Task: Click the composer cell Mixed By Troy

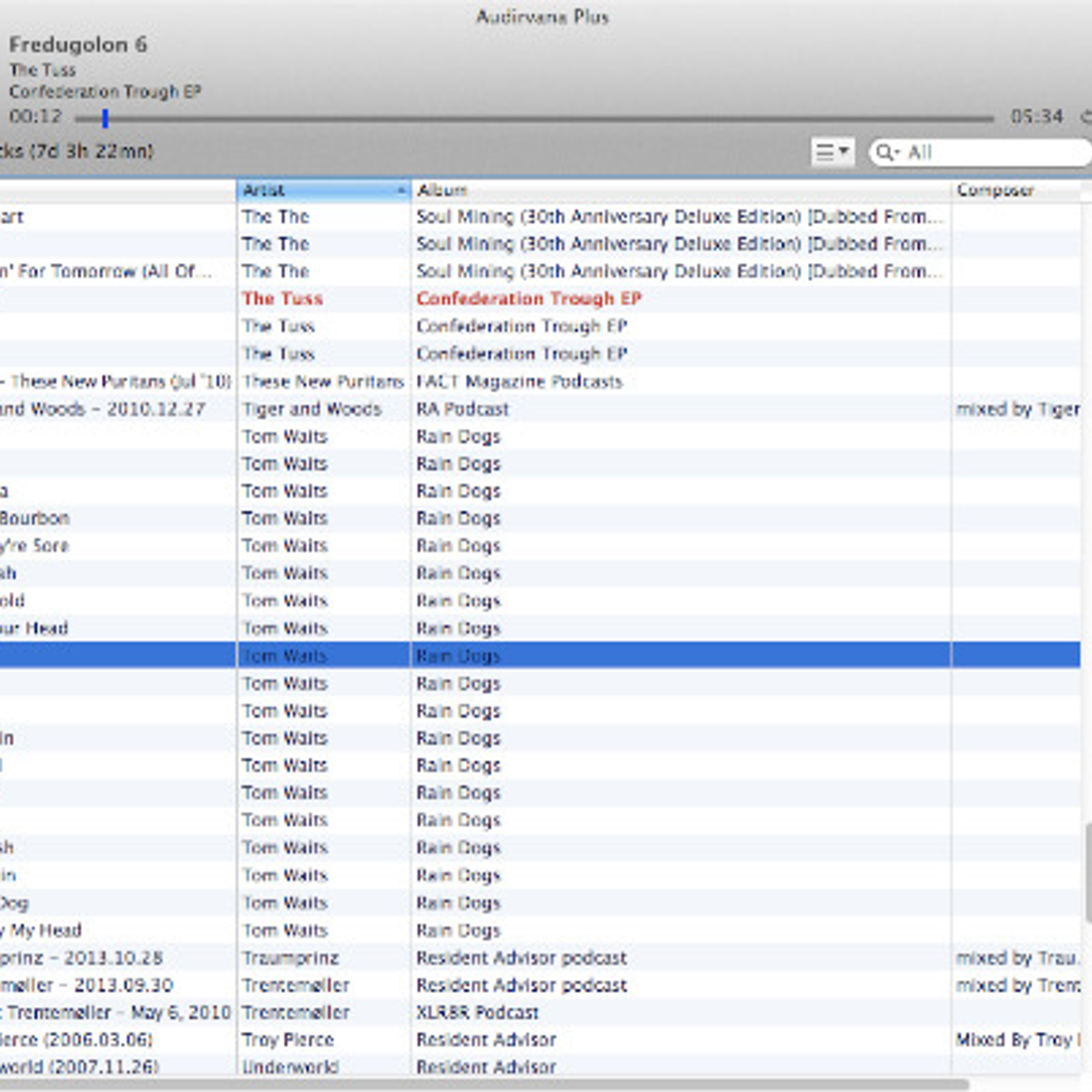Action: [x=1017, y=1039]
